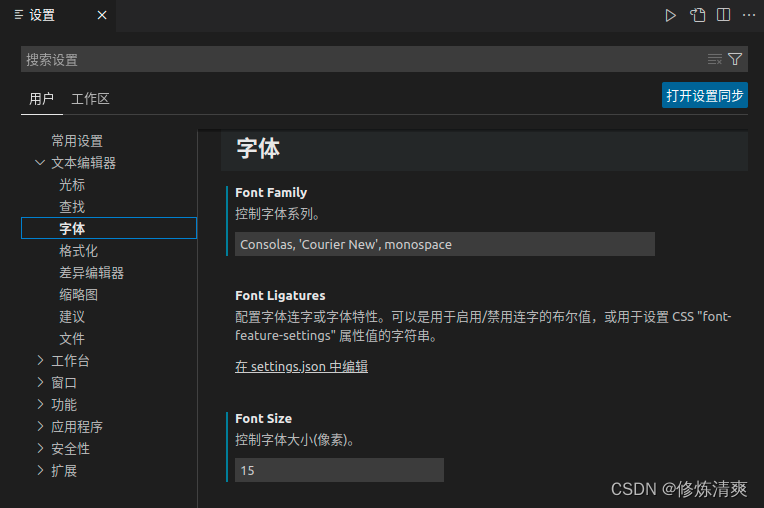This screenshot has height=508, width=764.
Task: Edit the Font Family input field
Action: pos(445,244)
